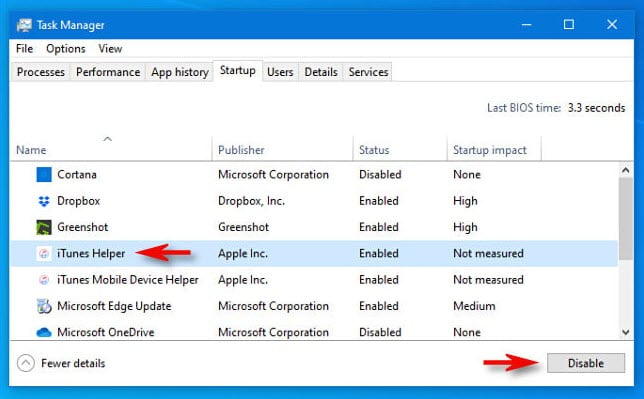
Task: Click Edge Update's Medium impact cell
Action: 474,306
